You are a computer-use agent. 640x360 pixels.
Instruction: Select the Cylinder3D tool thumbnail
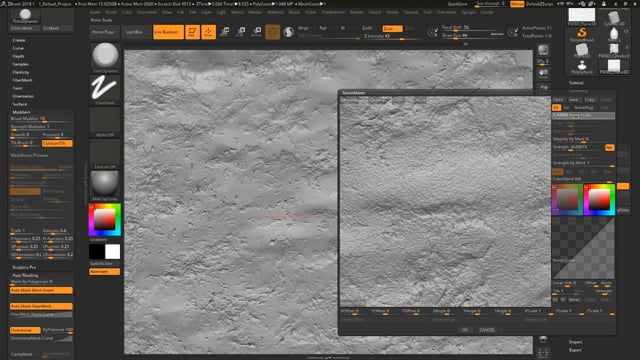pyautogui.click(x=614, y=18)
